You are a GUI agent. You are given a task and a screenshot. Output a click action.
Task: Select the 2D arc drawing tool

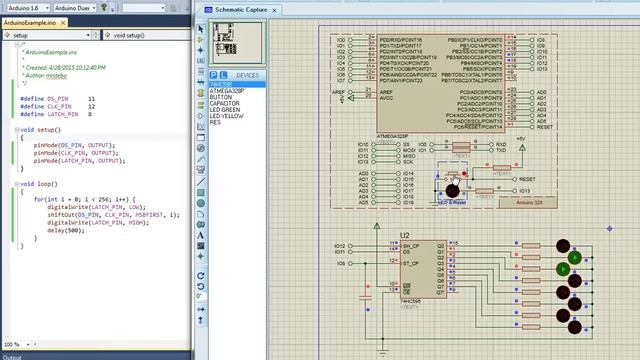pos(200,214)
